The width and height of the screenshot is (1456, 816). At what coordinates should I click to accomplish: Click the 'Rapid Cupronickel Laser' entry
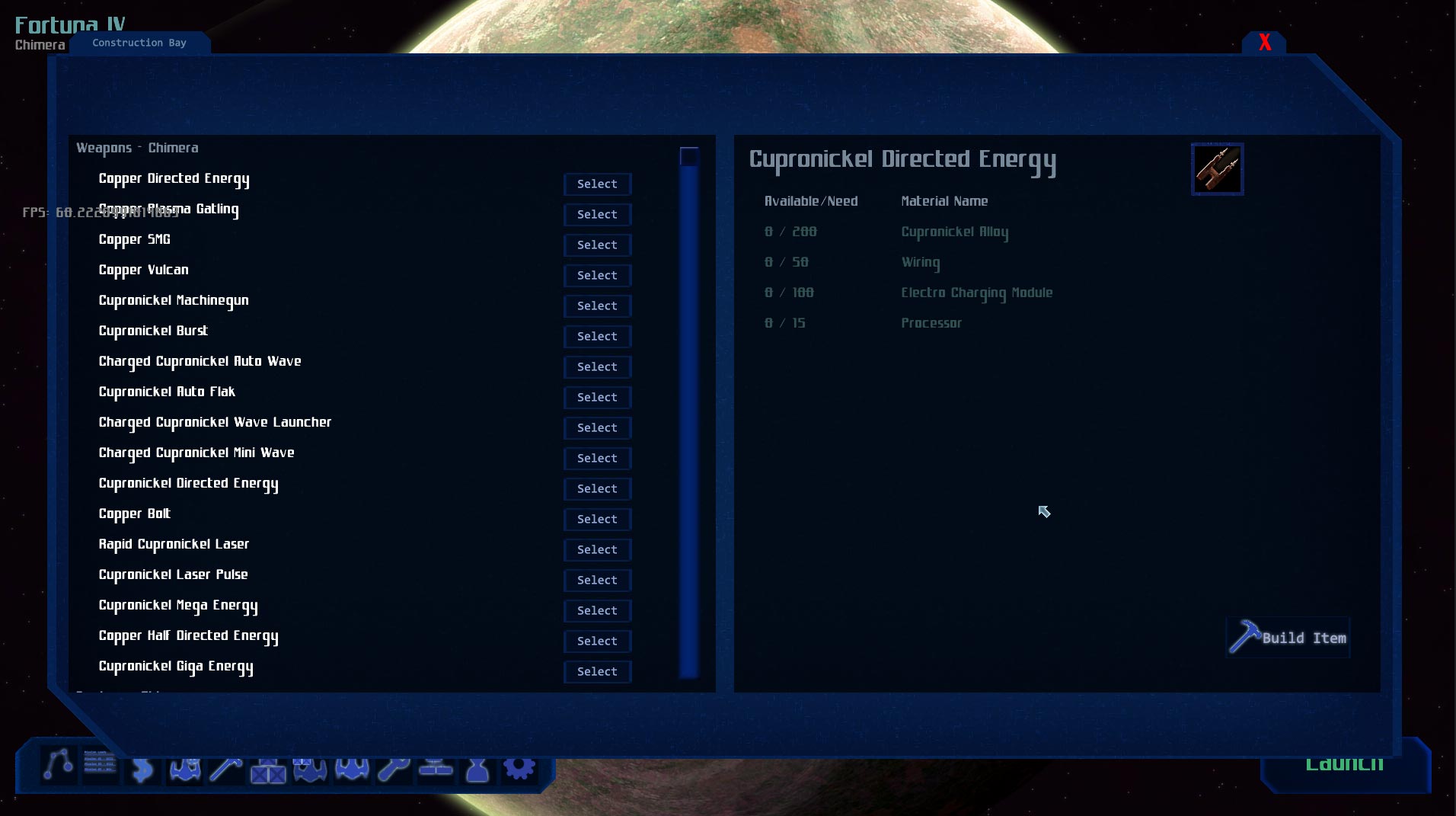pos(174,545)
